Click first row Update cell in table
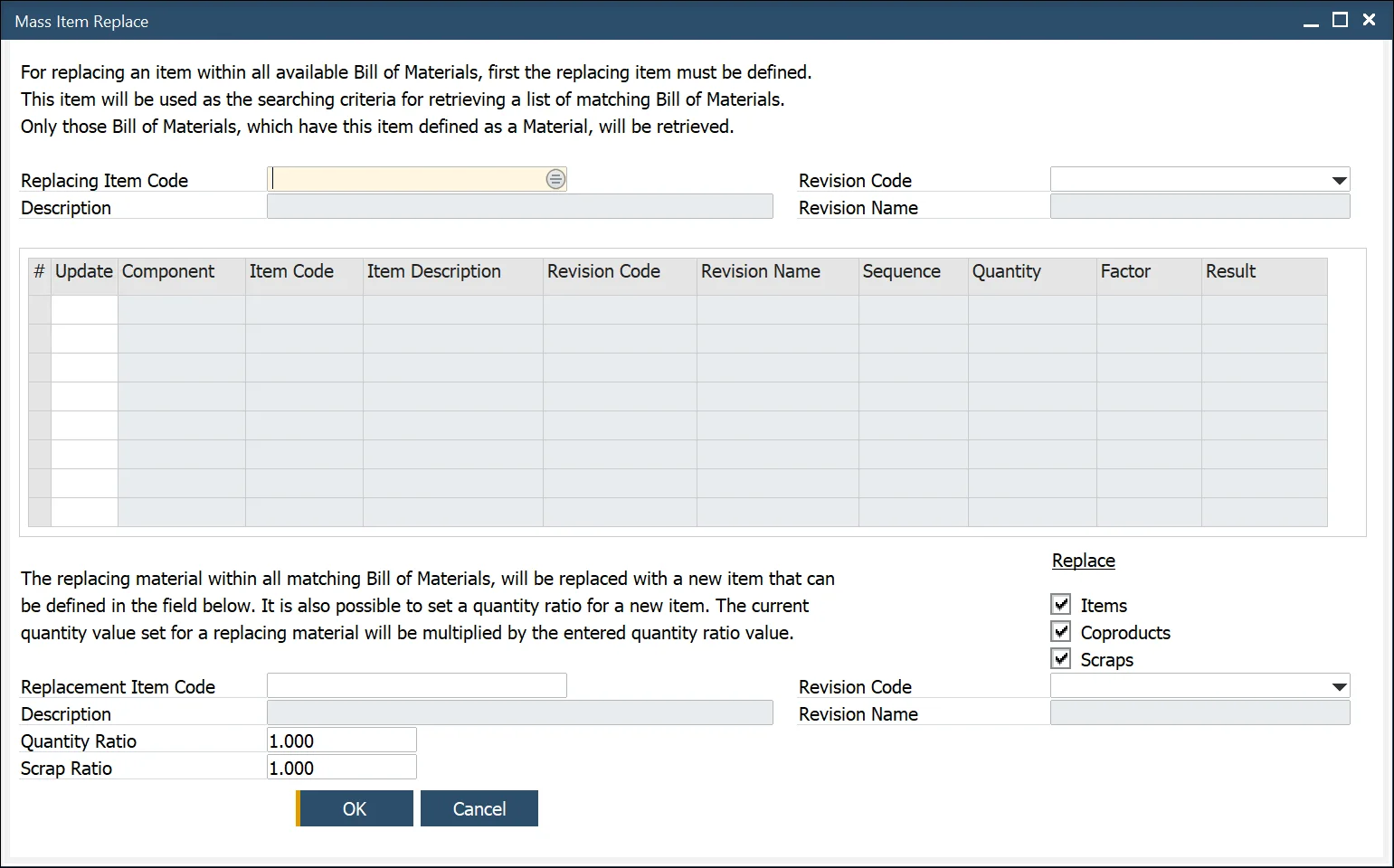 84,309
